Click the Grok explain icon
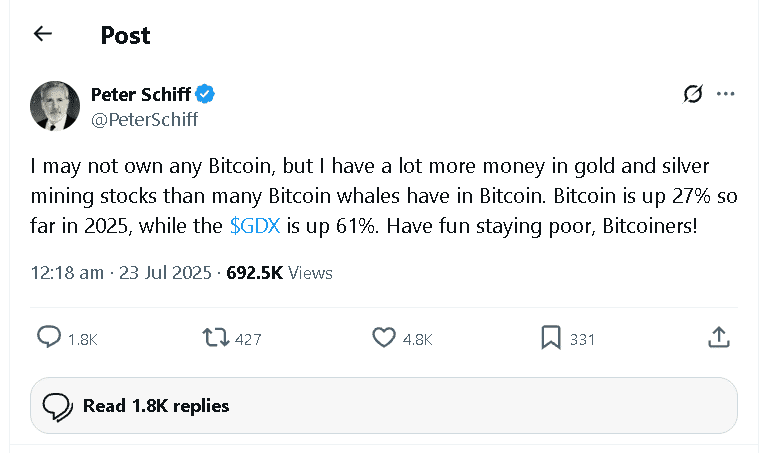Screen dimensions: 767x453 click(x=692, y=94)
